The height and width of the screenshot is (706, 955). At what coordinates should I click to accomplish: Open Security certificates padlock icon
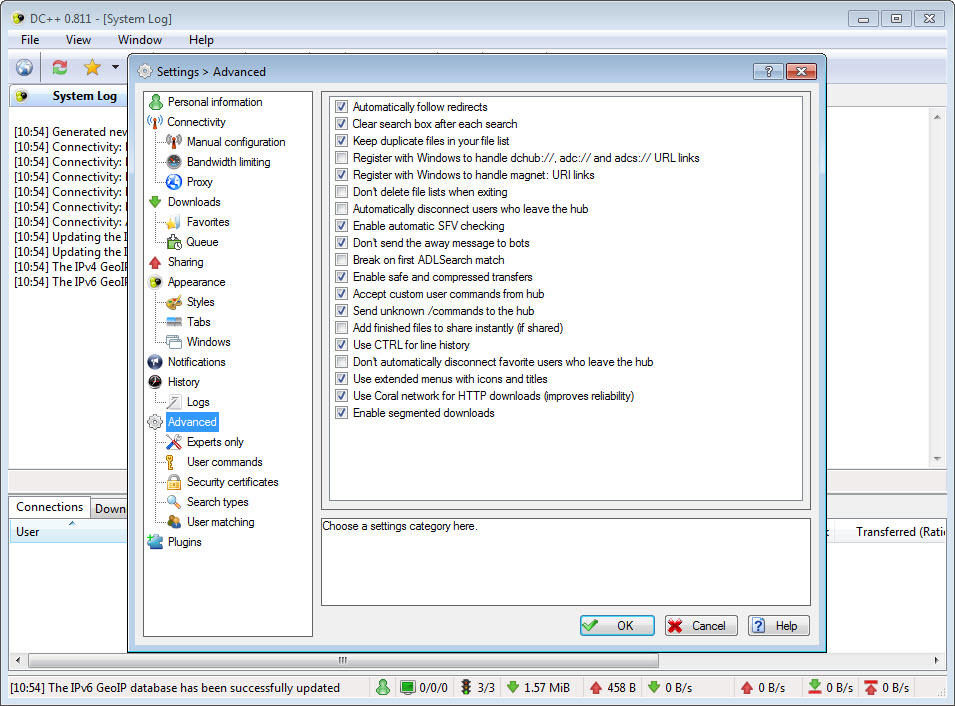click(174, 482)
